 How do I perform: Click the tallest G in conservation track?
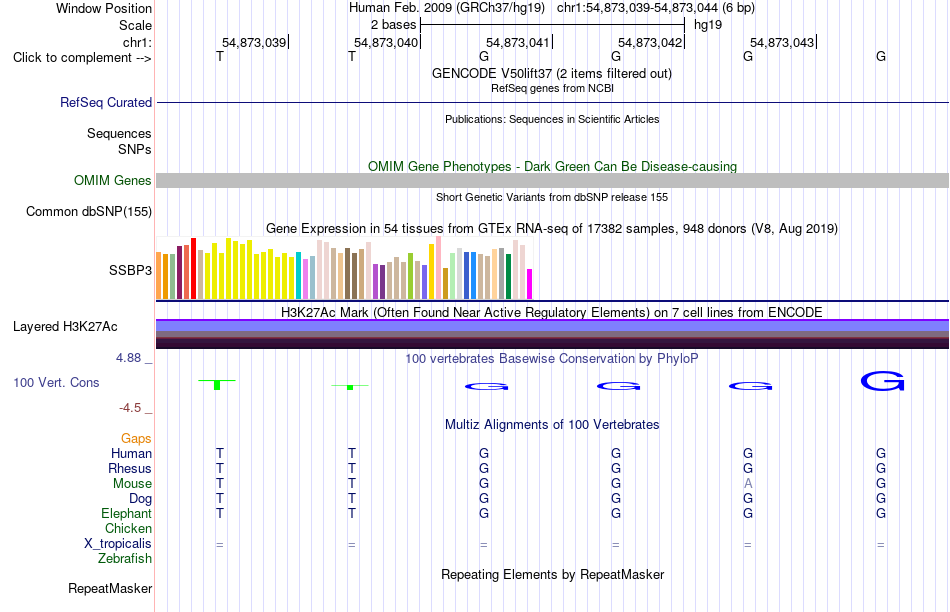(x=882, y=381)
